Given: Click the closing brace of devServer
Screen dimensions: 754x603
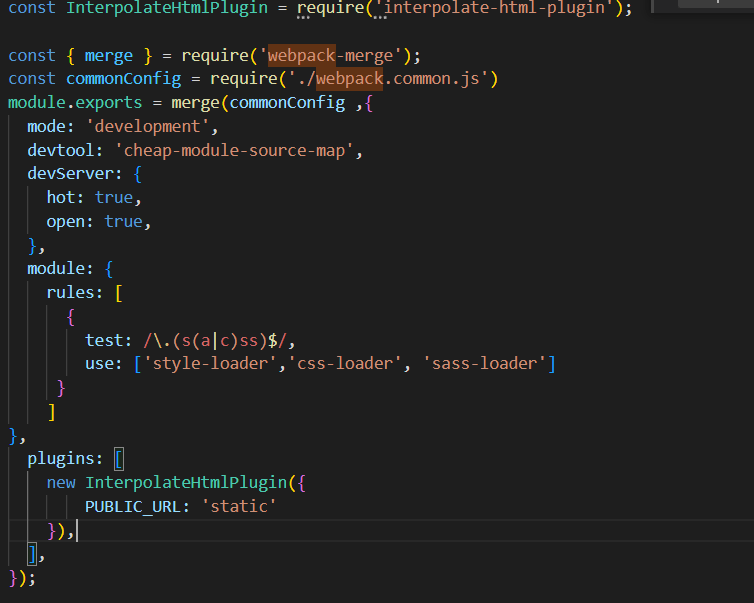Looking at the screenshot, I should [32, 246].
